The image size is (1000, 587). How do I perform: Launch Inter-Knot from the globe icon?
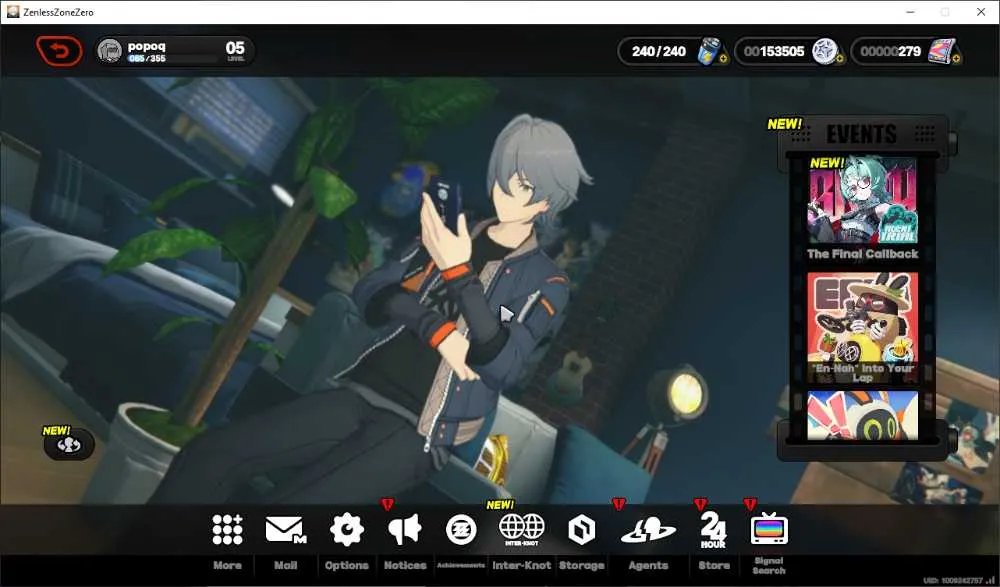click(522, 530)
